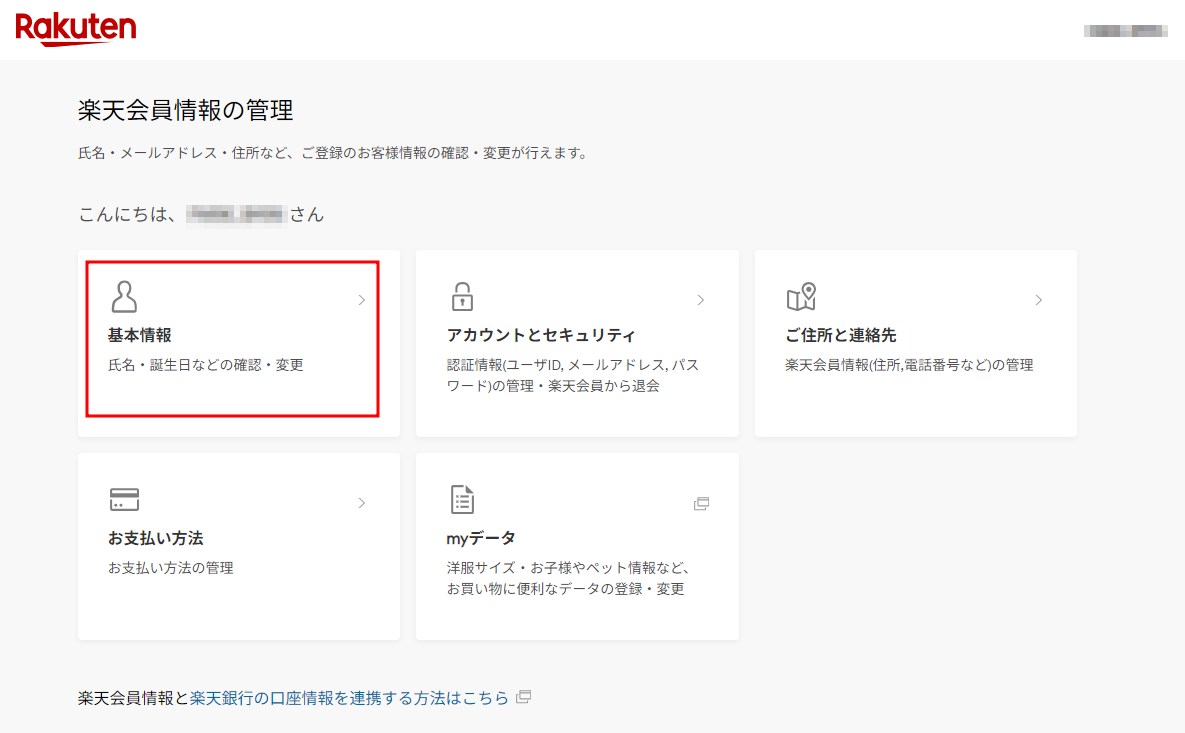Viewport: 1185px width, 733px height.
Task: Click the 楽天会員情報の管理 page title
Action: tap(185, 110)
